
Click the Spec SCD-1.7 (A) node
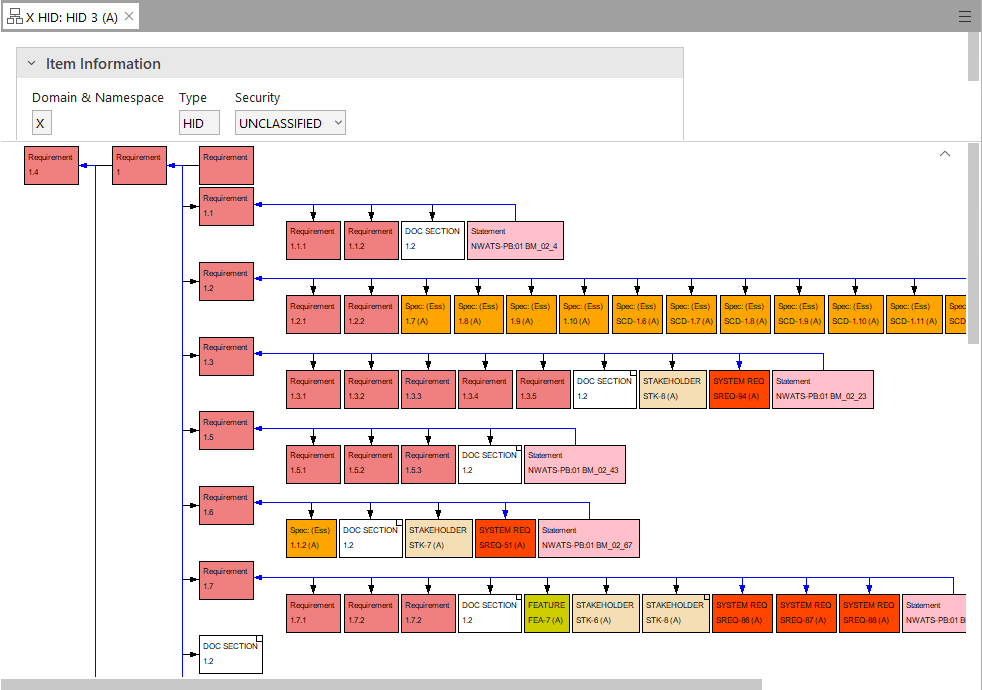point(691,314)
